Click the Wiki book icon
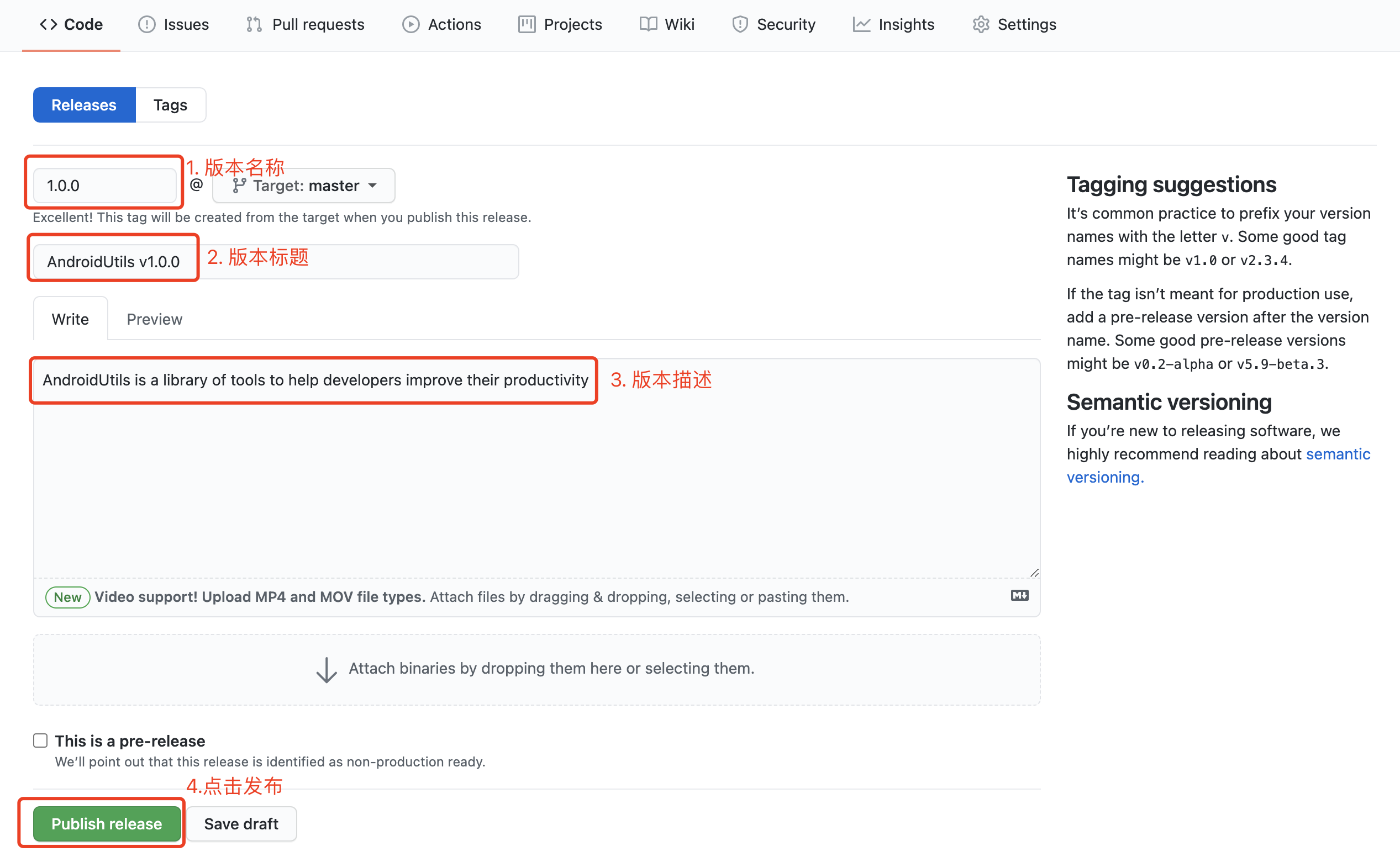This screenshot has width=1400, height=857. click(x=648, y=24)
